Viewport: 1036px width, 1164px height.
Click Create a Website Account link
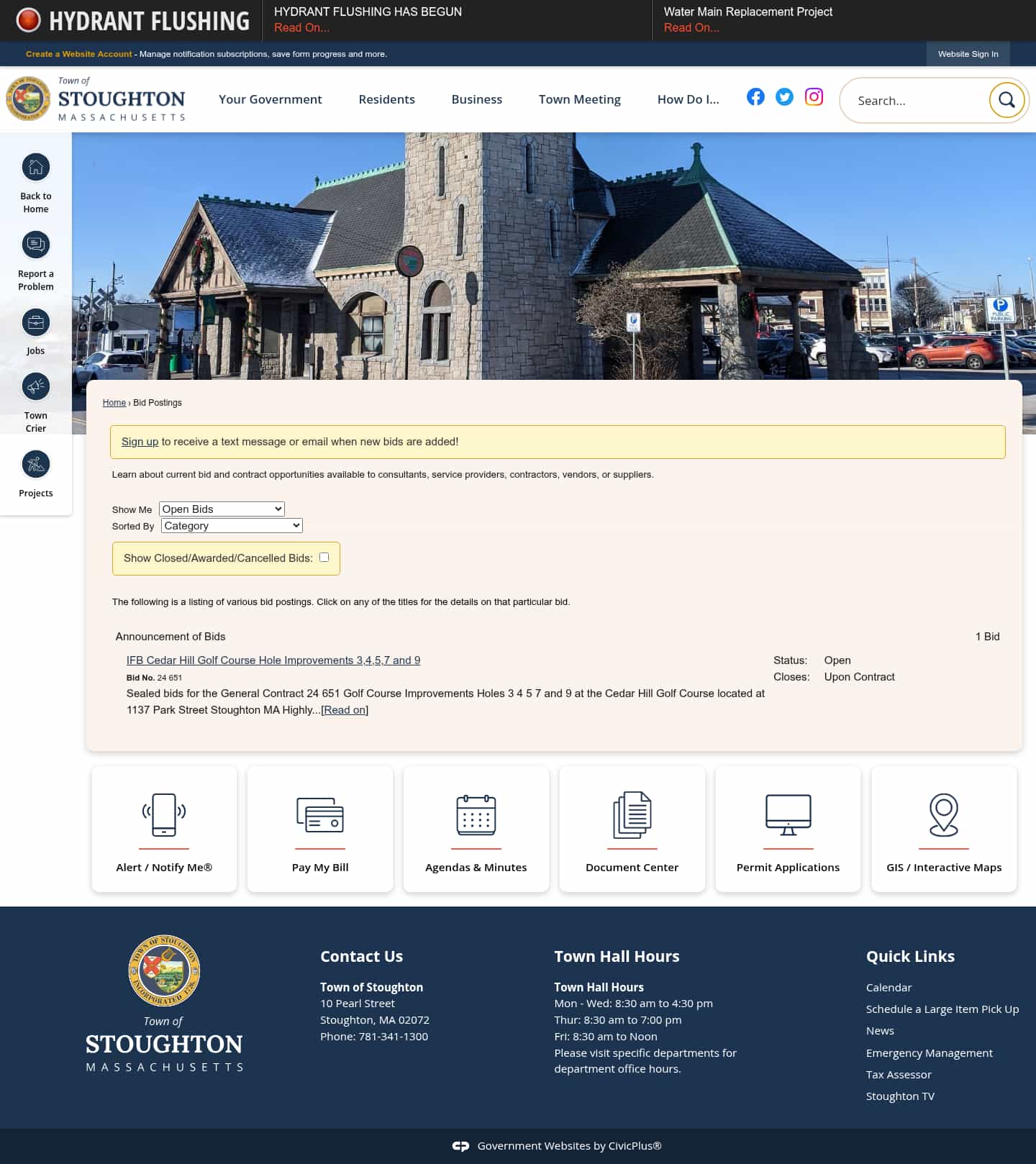coord(79,54)
